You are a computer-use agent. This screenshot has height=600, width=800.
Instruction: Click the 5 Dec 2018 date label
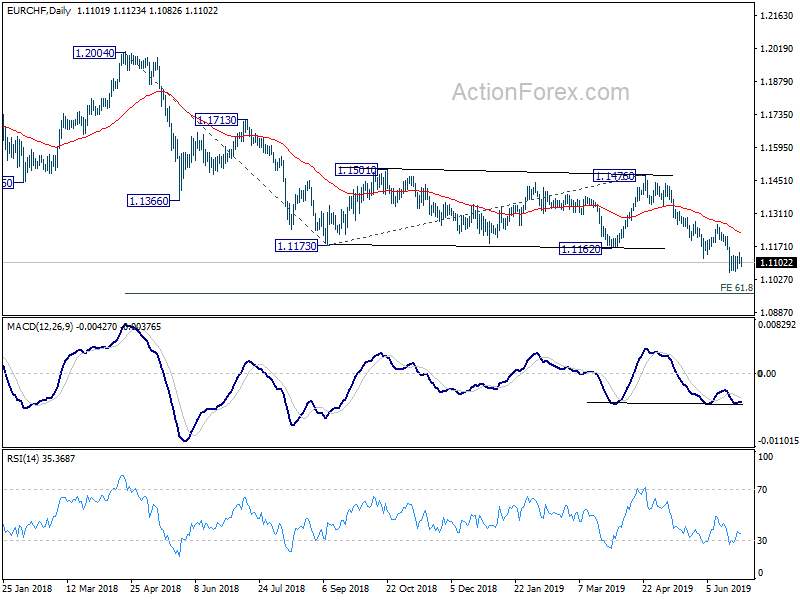click(x=473, y=588)
